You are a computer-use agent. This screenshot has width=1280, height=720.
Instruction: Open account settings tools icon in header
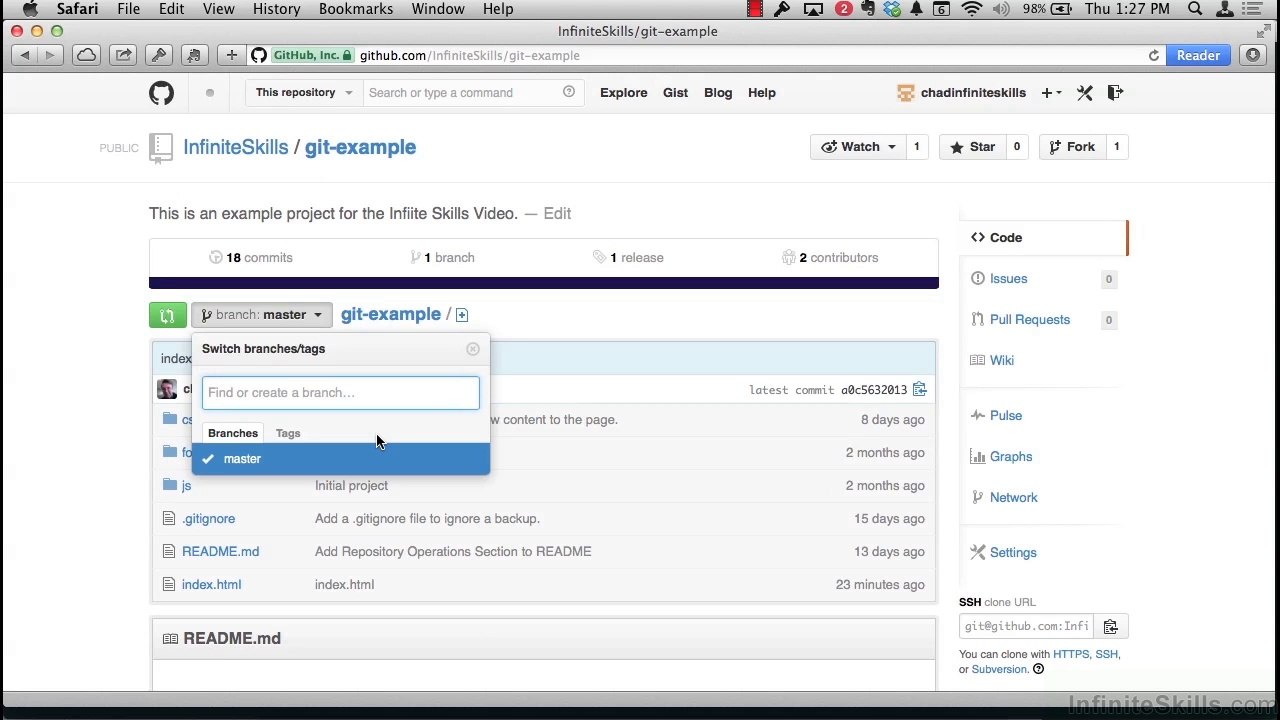click(1085, 93)
